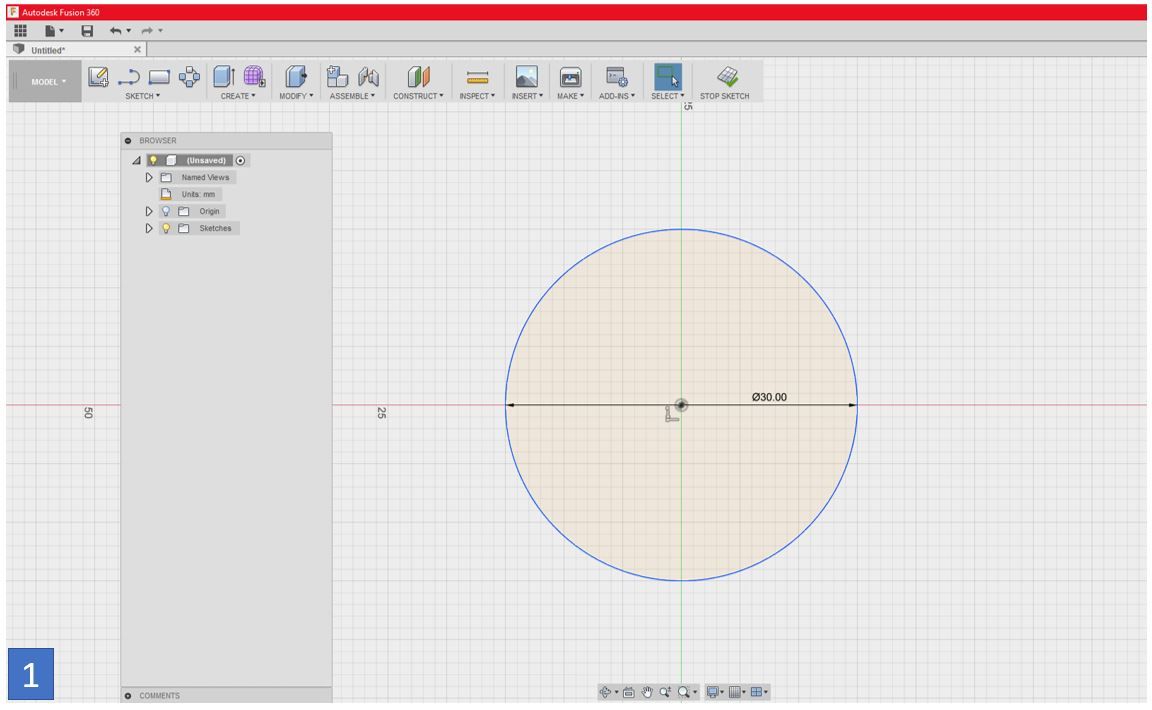Open the redo history dropdown arrow
The width and height of the screenshot is (1152, 710).
[x=160, y=31]
